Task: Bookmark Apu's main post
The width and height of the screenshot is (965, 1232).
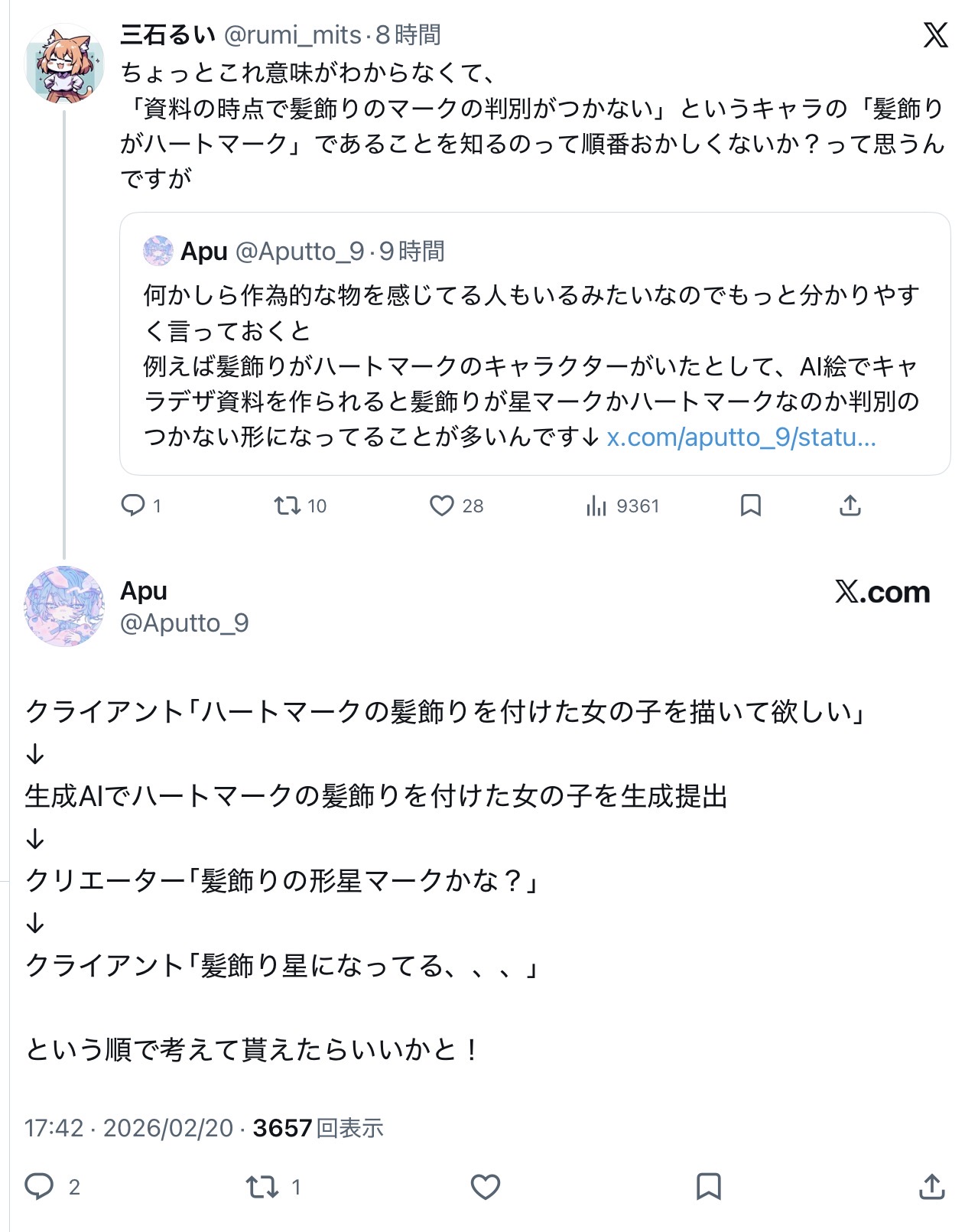Action: click(708, 1186)
